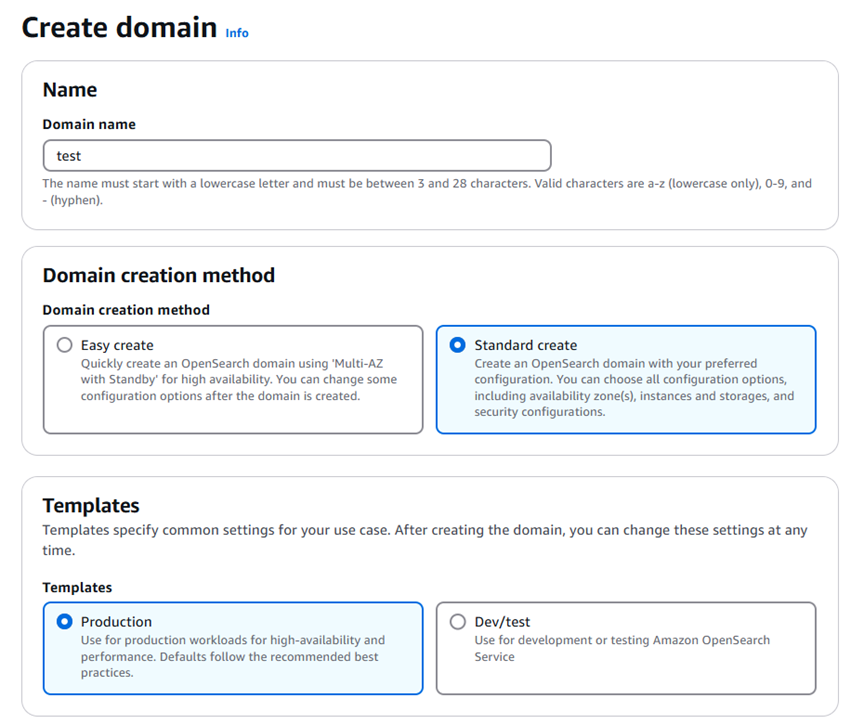Click the Standard create label text
The width and height of the screenshot is (851, 724).
[525, 345]
